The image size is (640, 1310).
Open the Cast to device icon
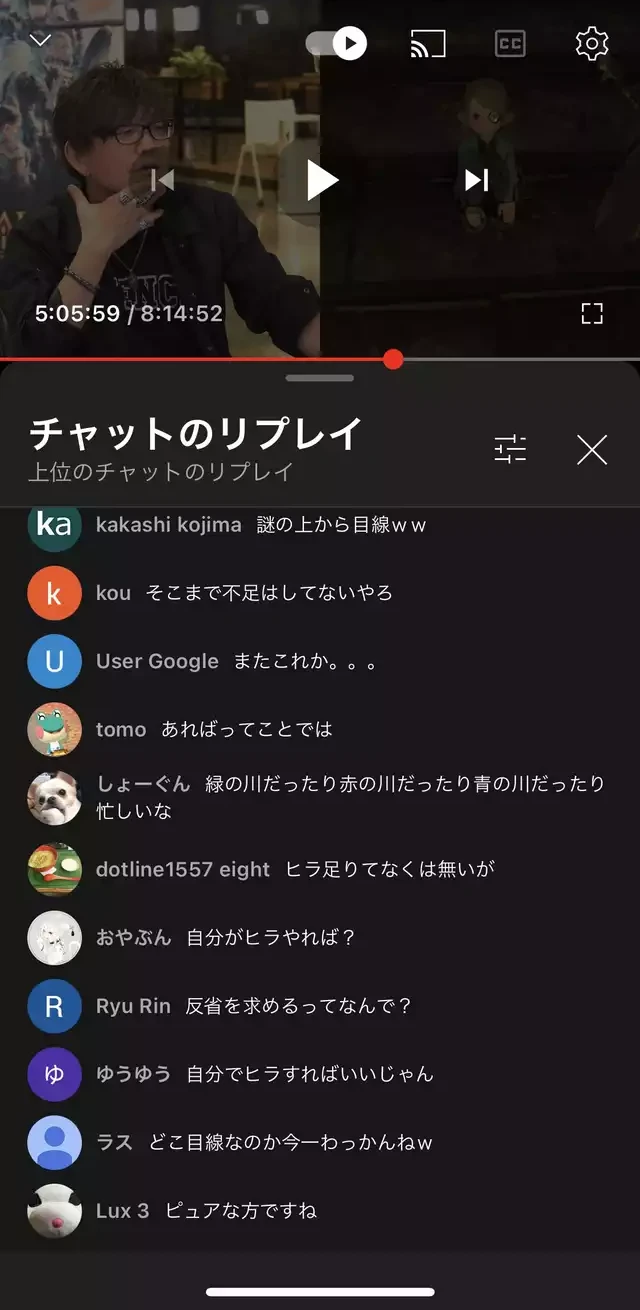(x=428, y=44)
